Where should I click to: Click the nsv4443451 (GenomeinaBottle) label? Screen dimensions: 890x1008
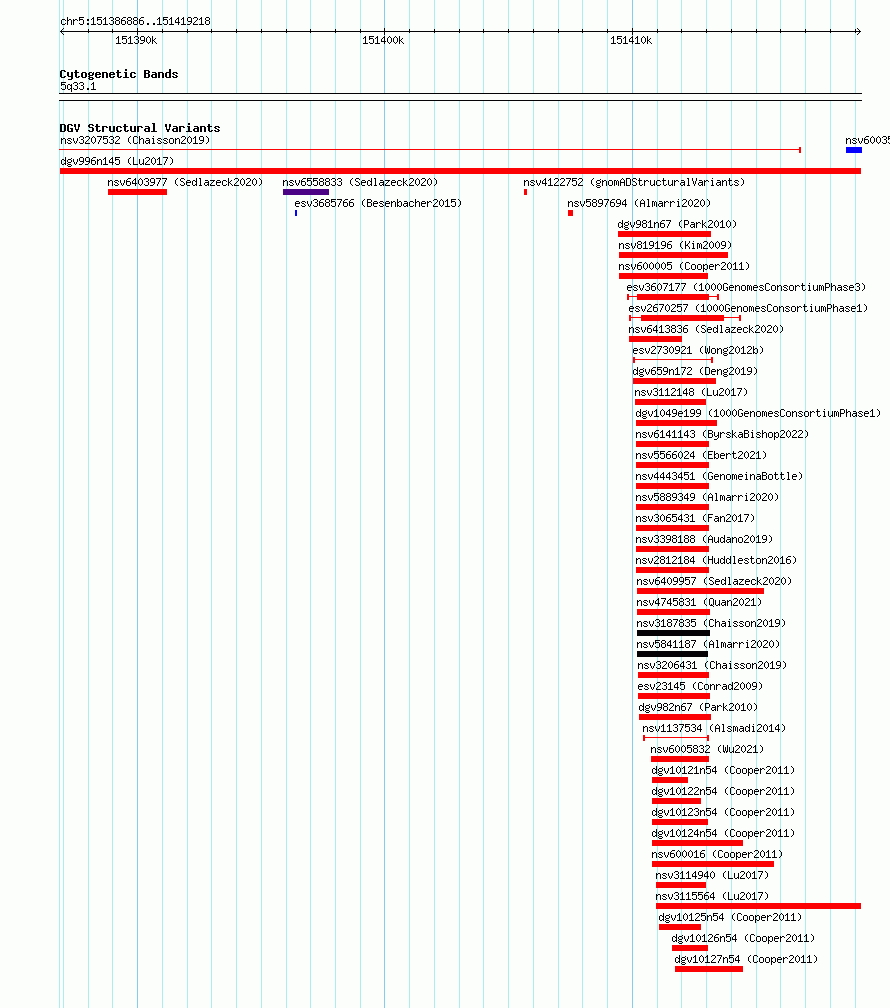click(720, 476)
